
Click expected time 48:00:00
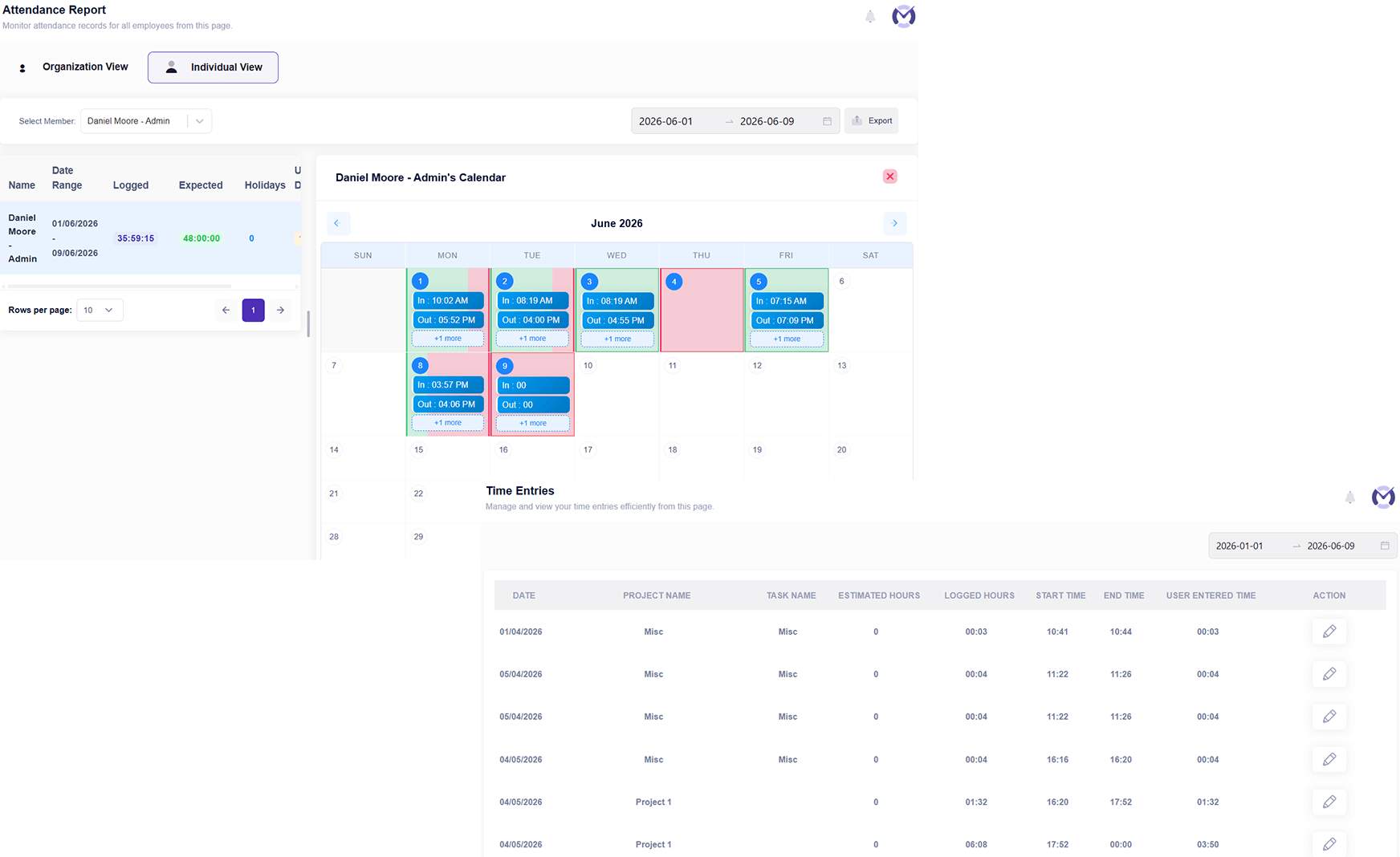[x=201, y=238]
